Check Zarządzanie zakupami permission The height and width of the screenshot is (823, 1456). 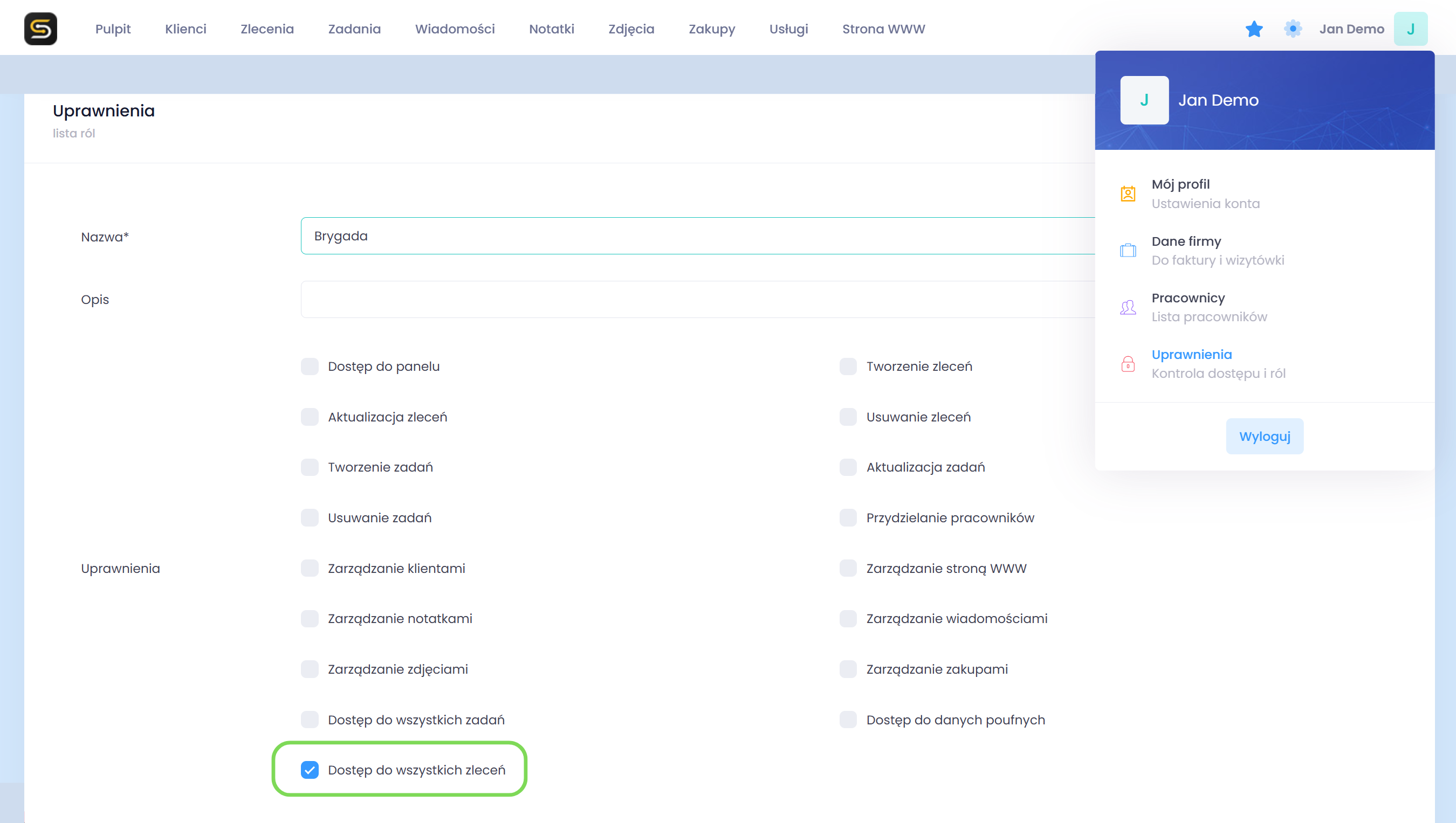click(x=848, y=669)
